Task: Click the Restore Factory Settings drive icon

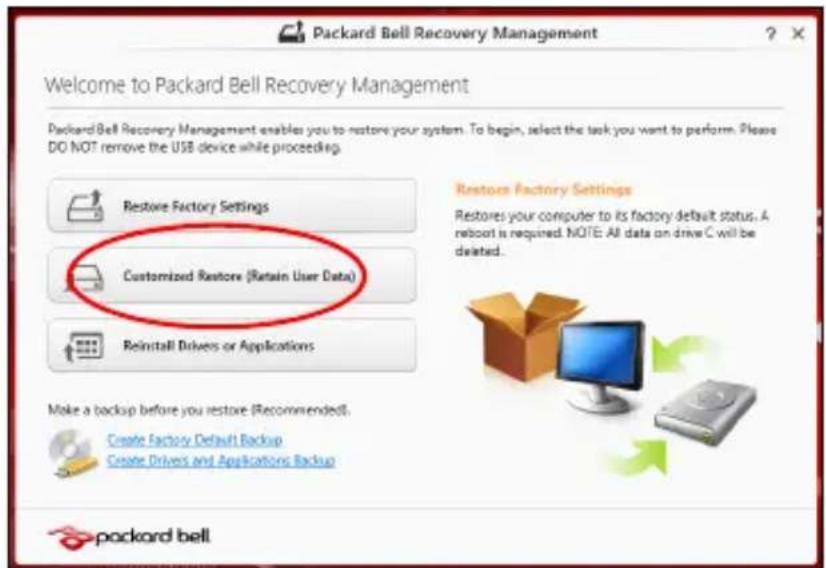Action: 85,206
